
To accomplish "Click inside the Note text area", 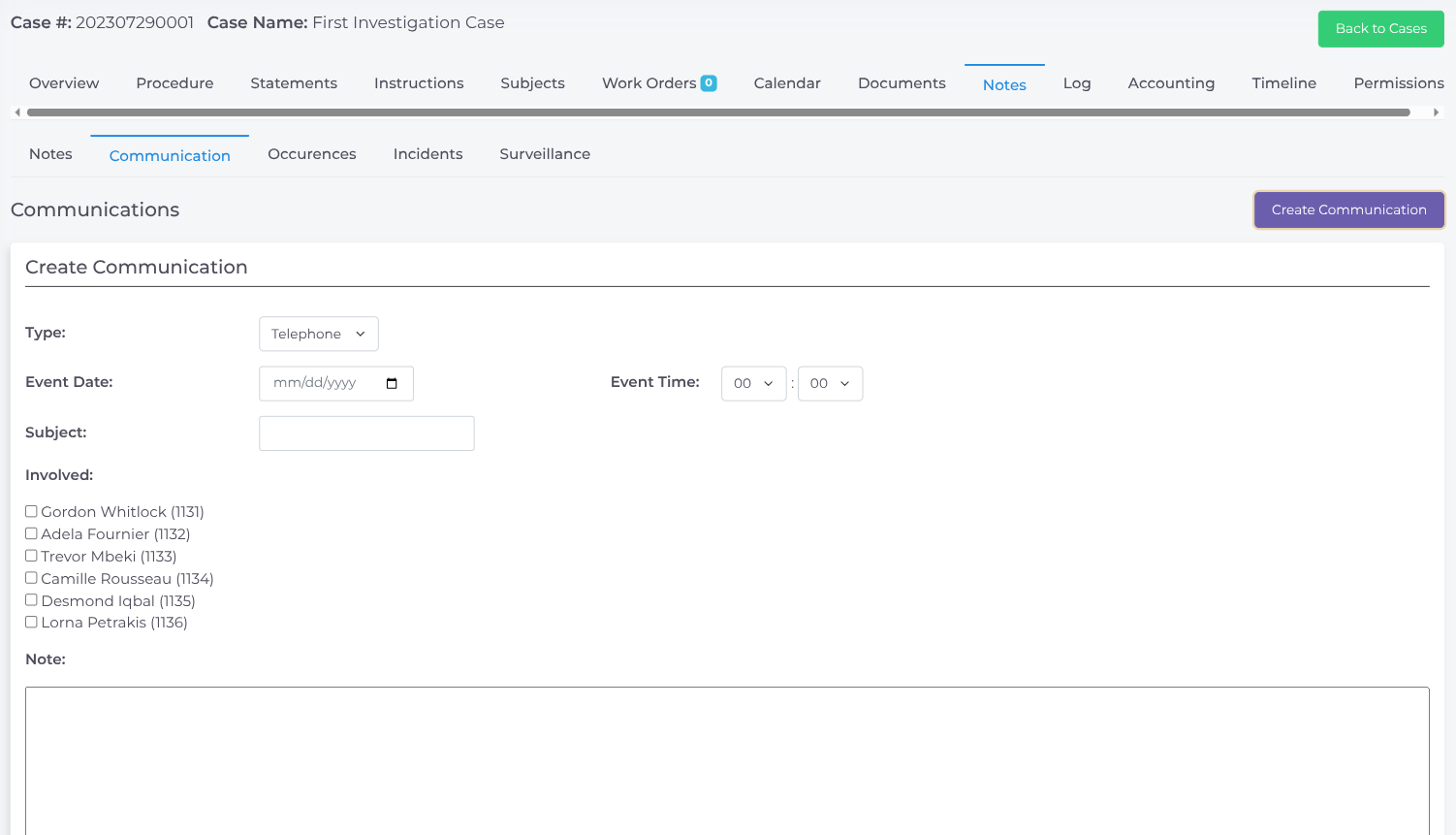I will coord(727,761).
